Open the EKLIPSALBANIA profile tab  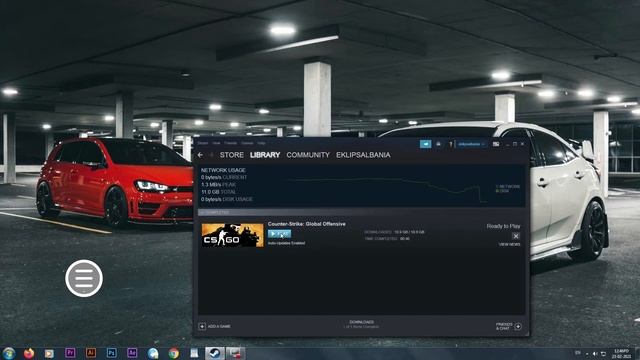pyautogui.click(x=363, y=155)
